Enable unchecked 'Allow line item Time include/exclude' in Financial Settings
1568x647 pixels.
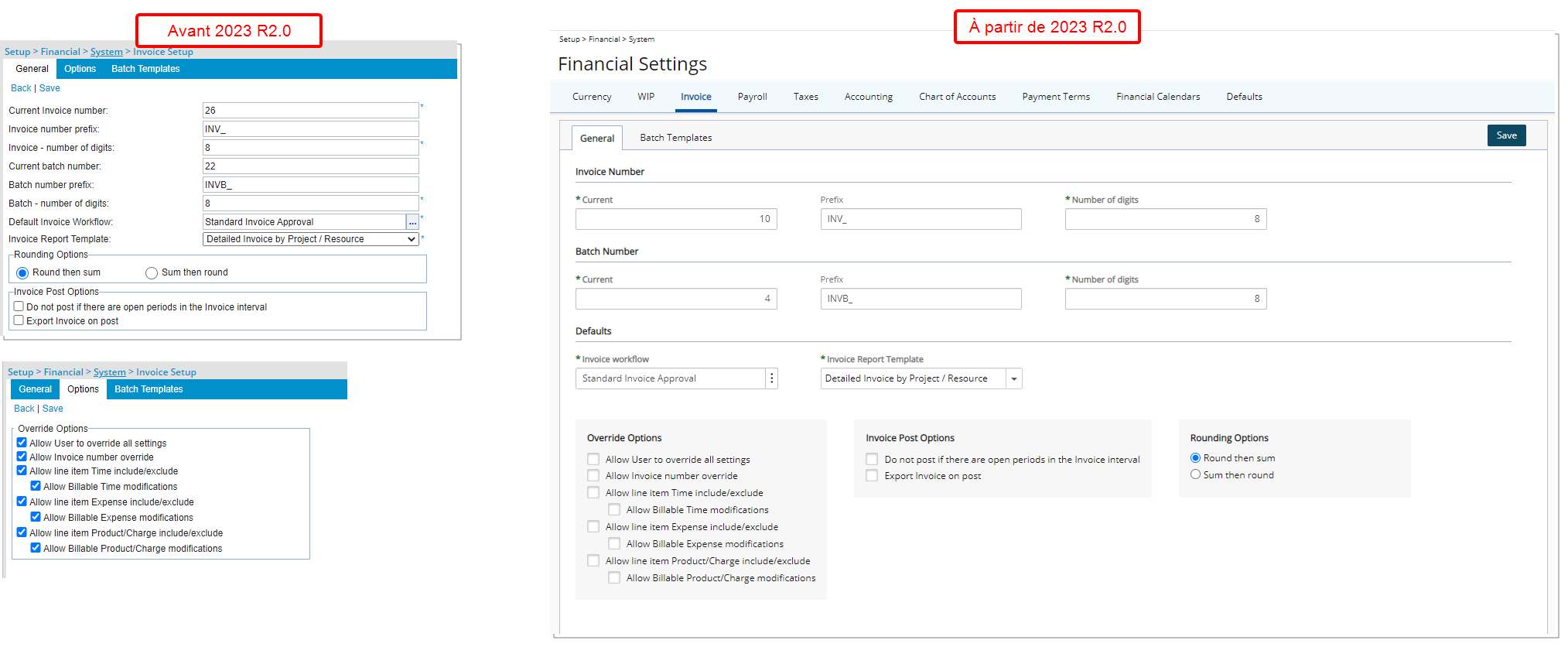click(x=593, y=492)
